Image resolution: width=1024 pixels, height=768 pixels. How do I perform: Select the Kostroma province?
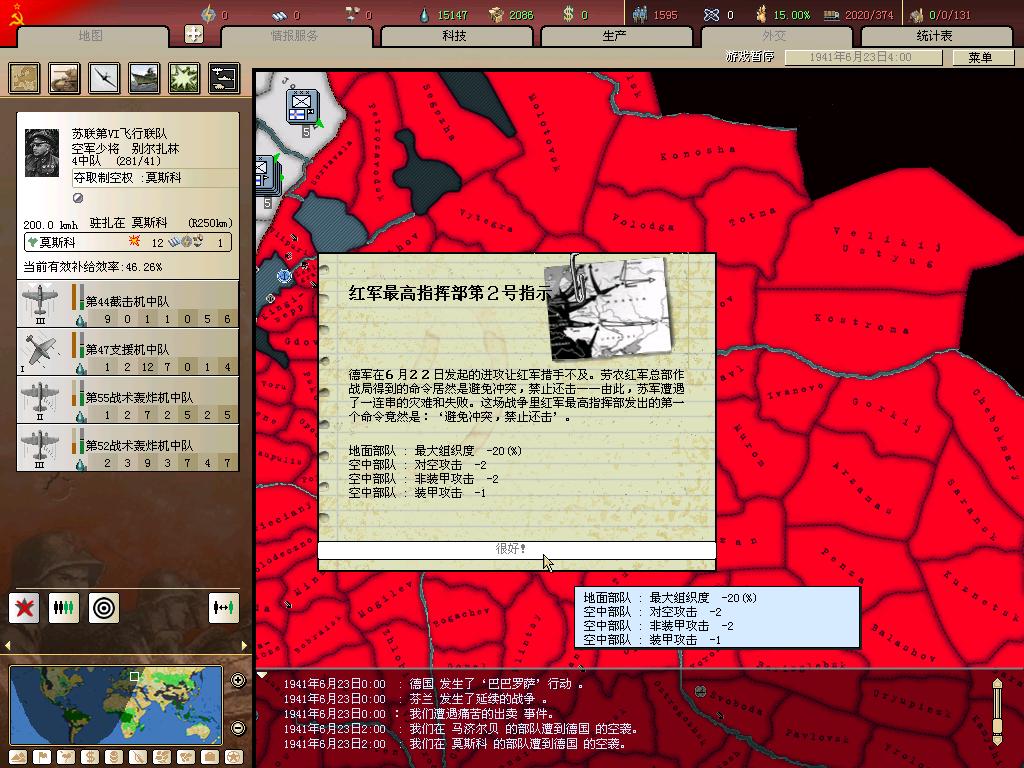coord(861,323)
